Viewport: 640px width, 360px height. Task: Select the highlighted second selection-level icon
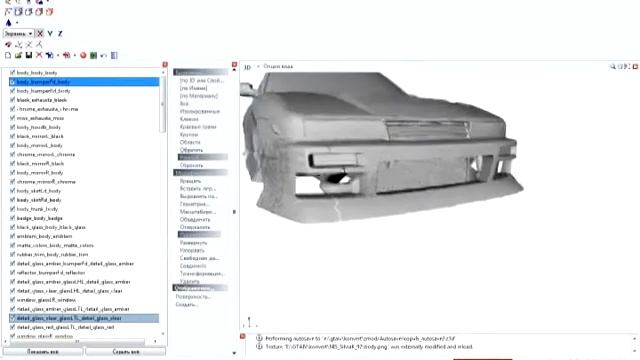(18, 12)
